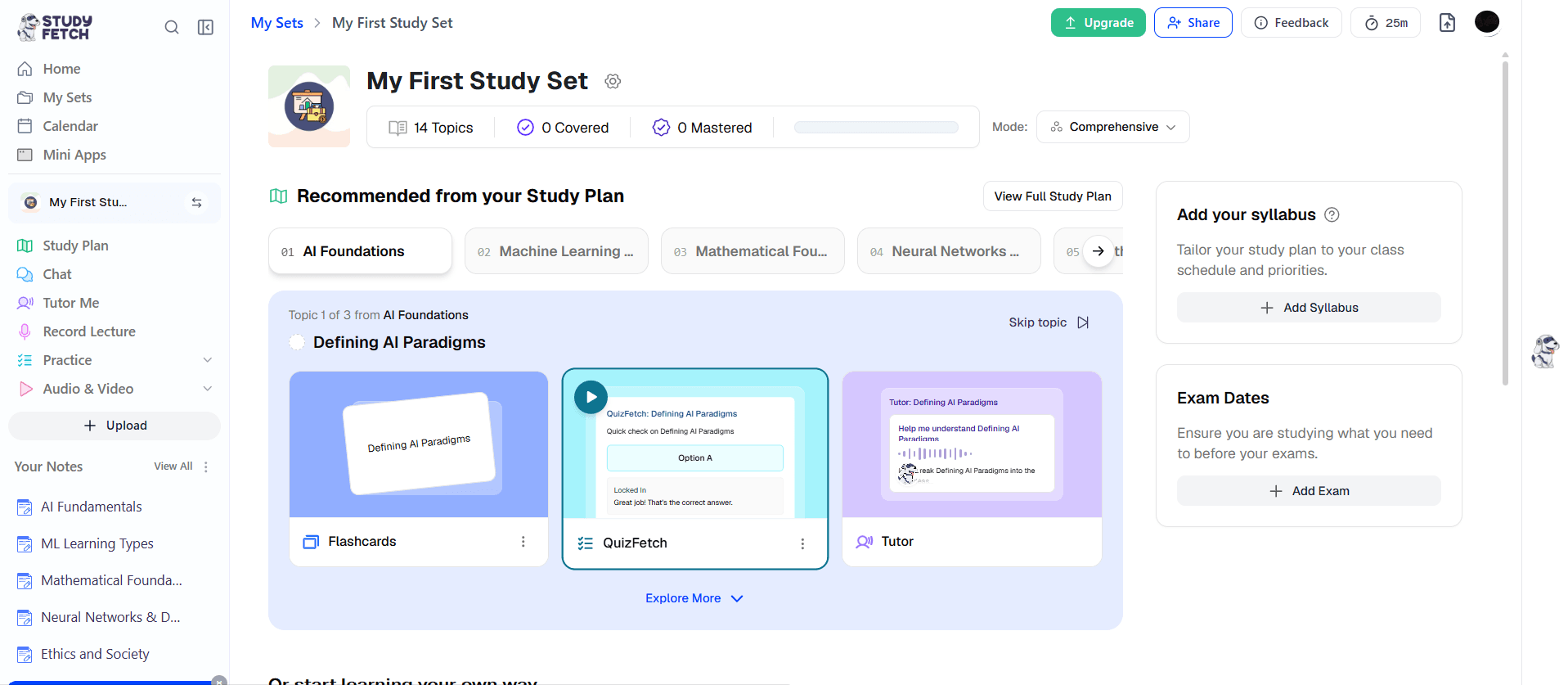Click the 25m timer button
Image resolution: width=1568 pixels, height=685 pixels.
(x=1386, y=23)
